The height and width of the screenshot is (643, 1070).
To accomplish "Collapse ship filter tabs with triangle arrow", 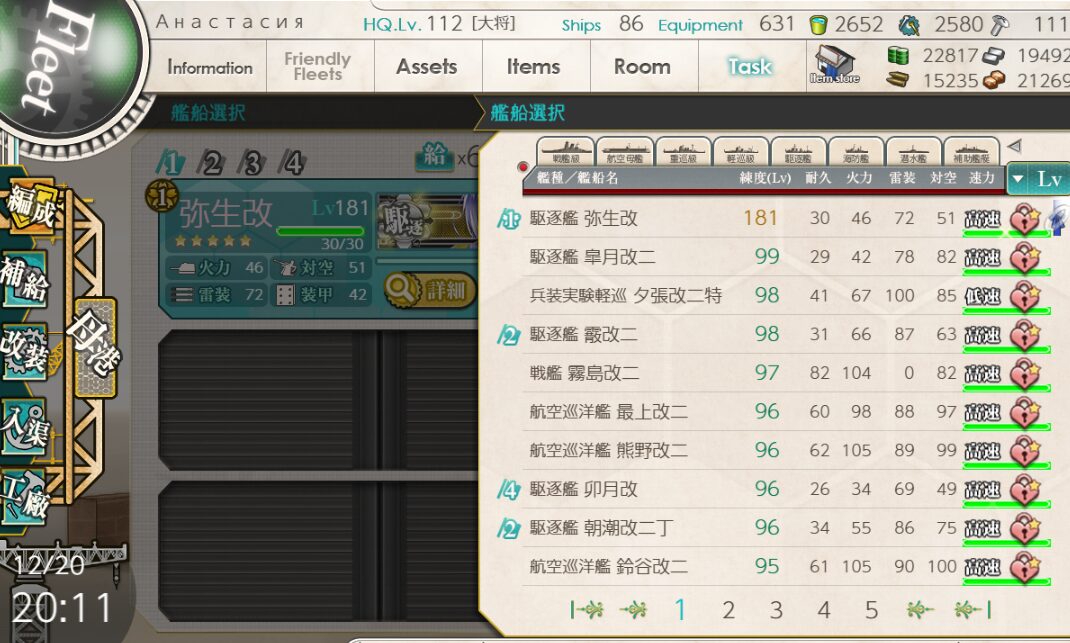I will [1014, 145].
